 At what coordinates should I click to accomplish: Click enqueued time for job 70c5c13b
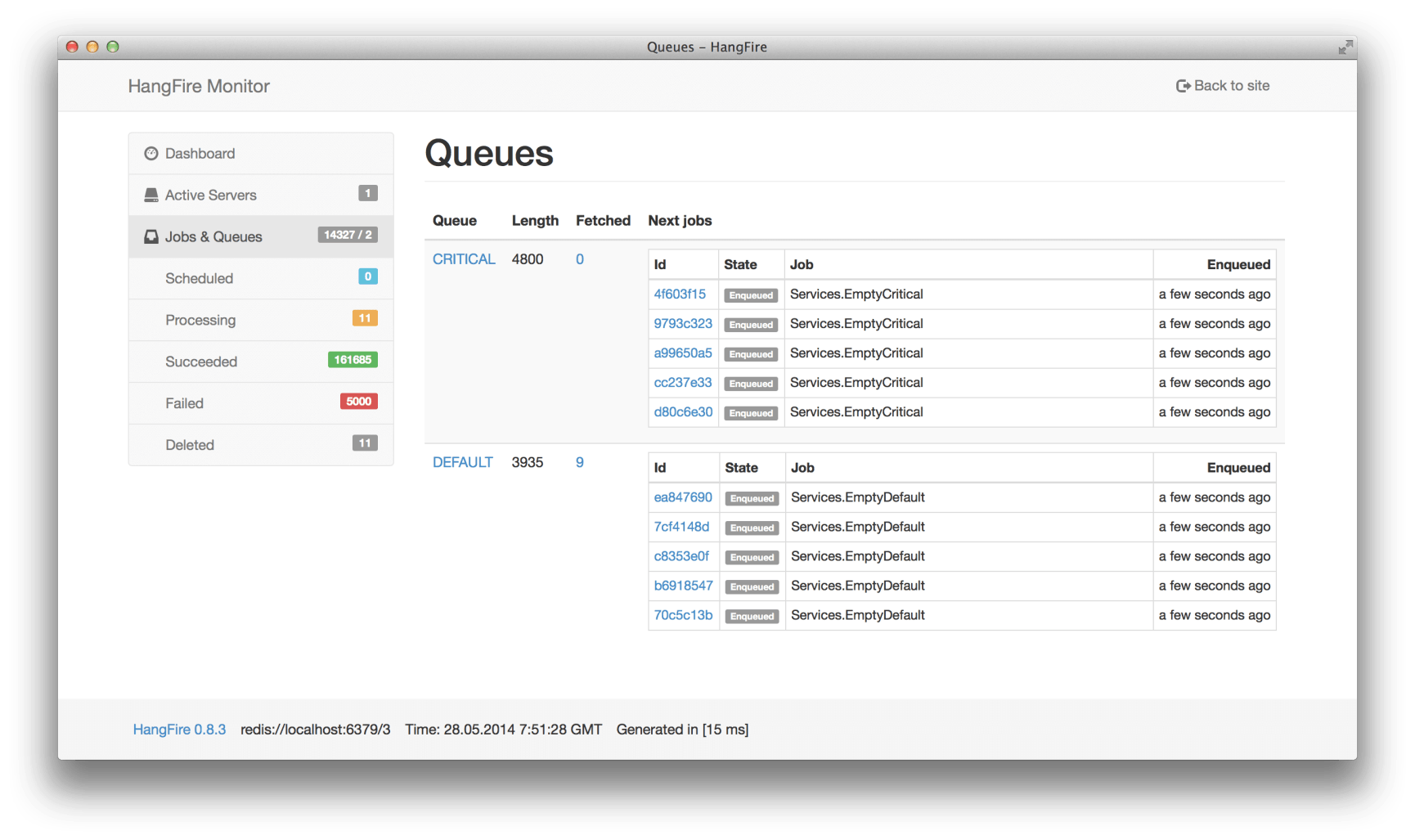[x=1215, y=615]
